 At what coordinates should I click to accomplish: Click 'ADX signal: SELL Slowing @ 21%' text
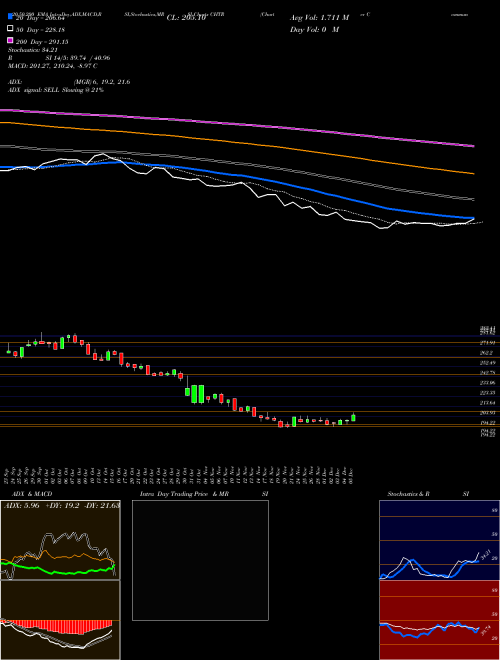[56, 90]
